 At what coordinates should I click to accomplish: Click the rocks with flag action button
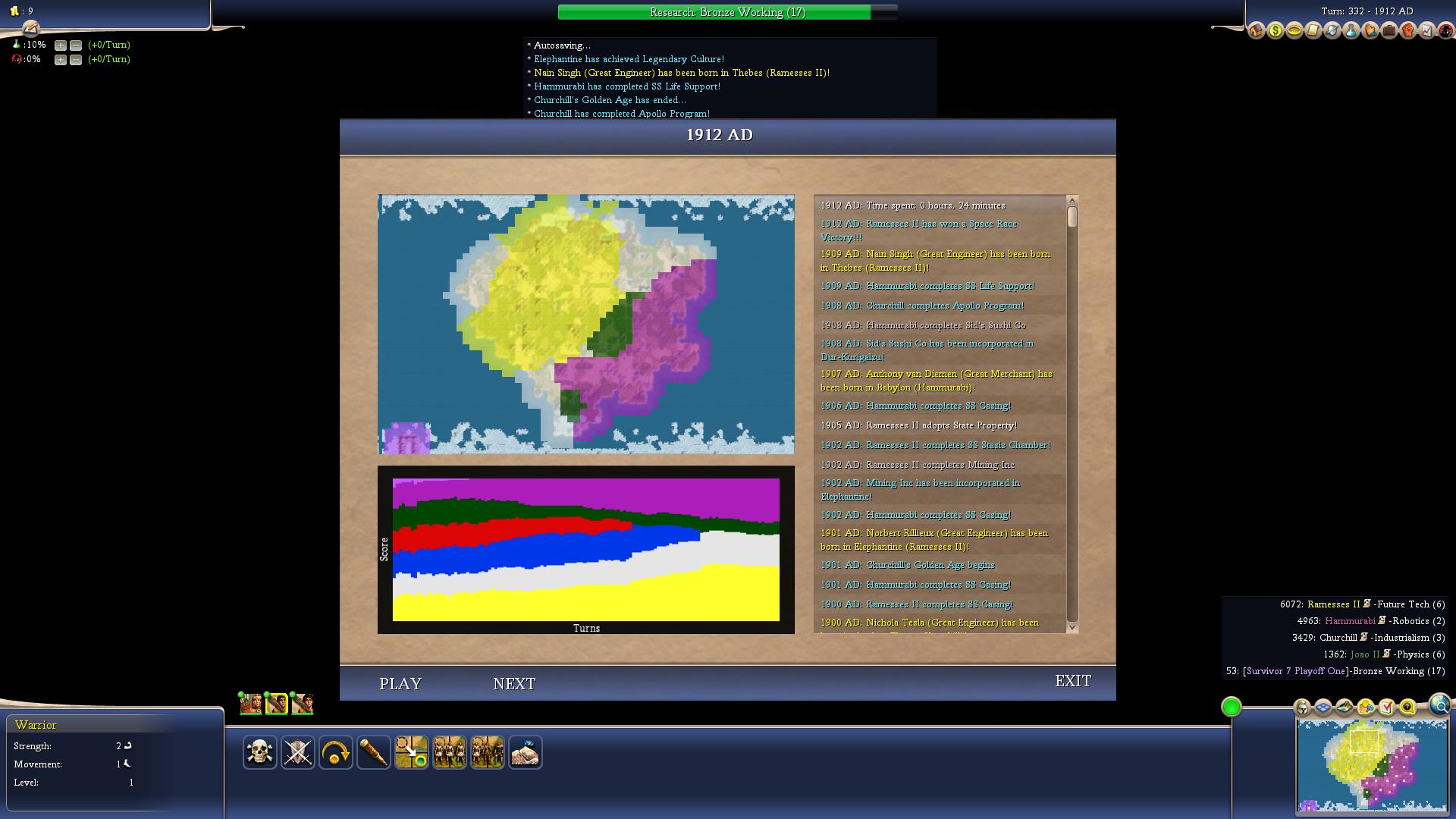[x=526, y=752]
